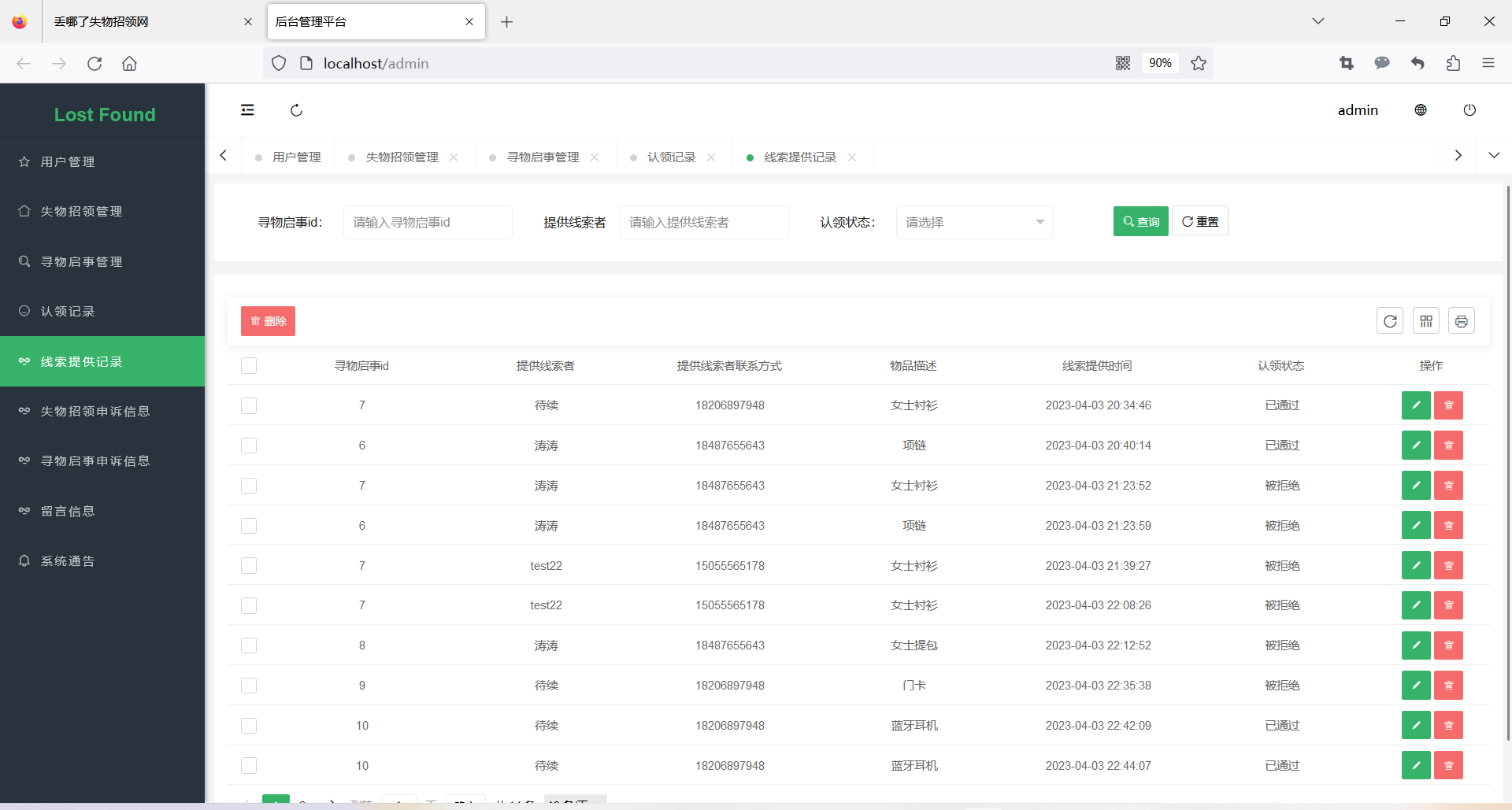Check the row dated 2023-04-03 20:40:14
Image resolution: width=1512 pixels, height=810 pixels.
pyautogui.click(x=249, y=446)
